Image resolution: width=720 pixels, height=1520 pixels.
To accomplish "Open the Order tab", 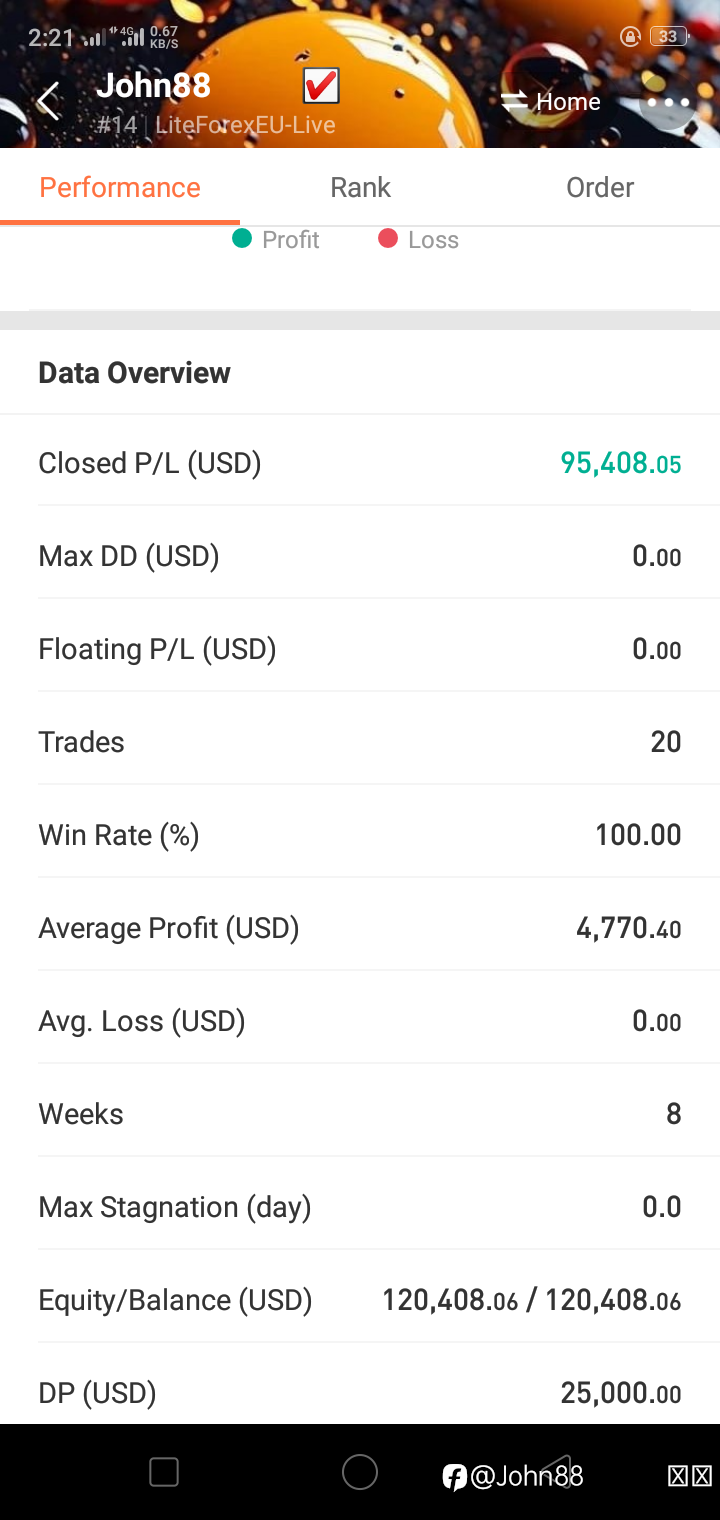I will coord(600,187).
